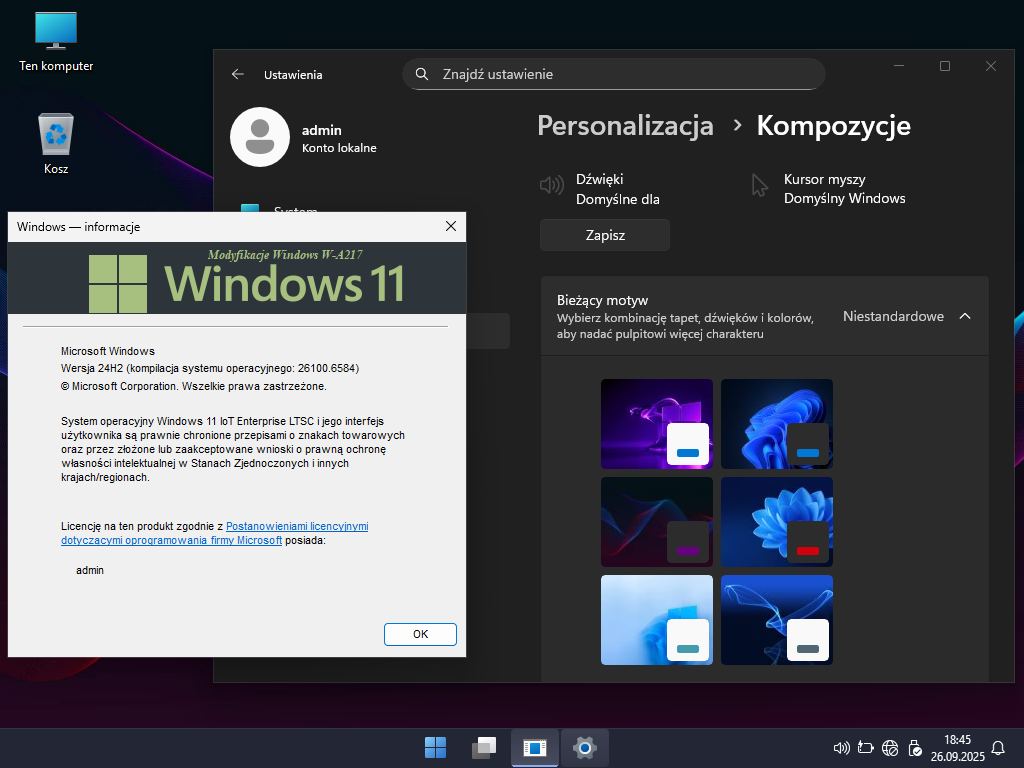Click Personalizacja in the breadcrumb
The width and height of the screenshot is (1024, 768).
625,125
